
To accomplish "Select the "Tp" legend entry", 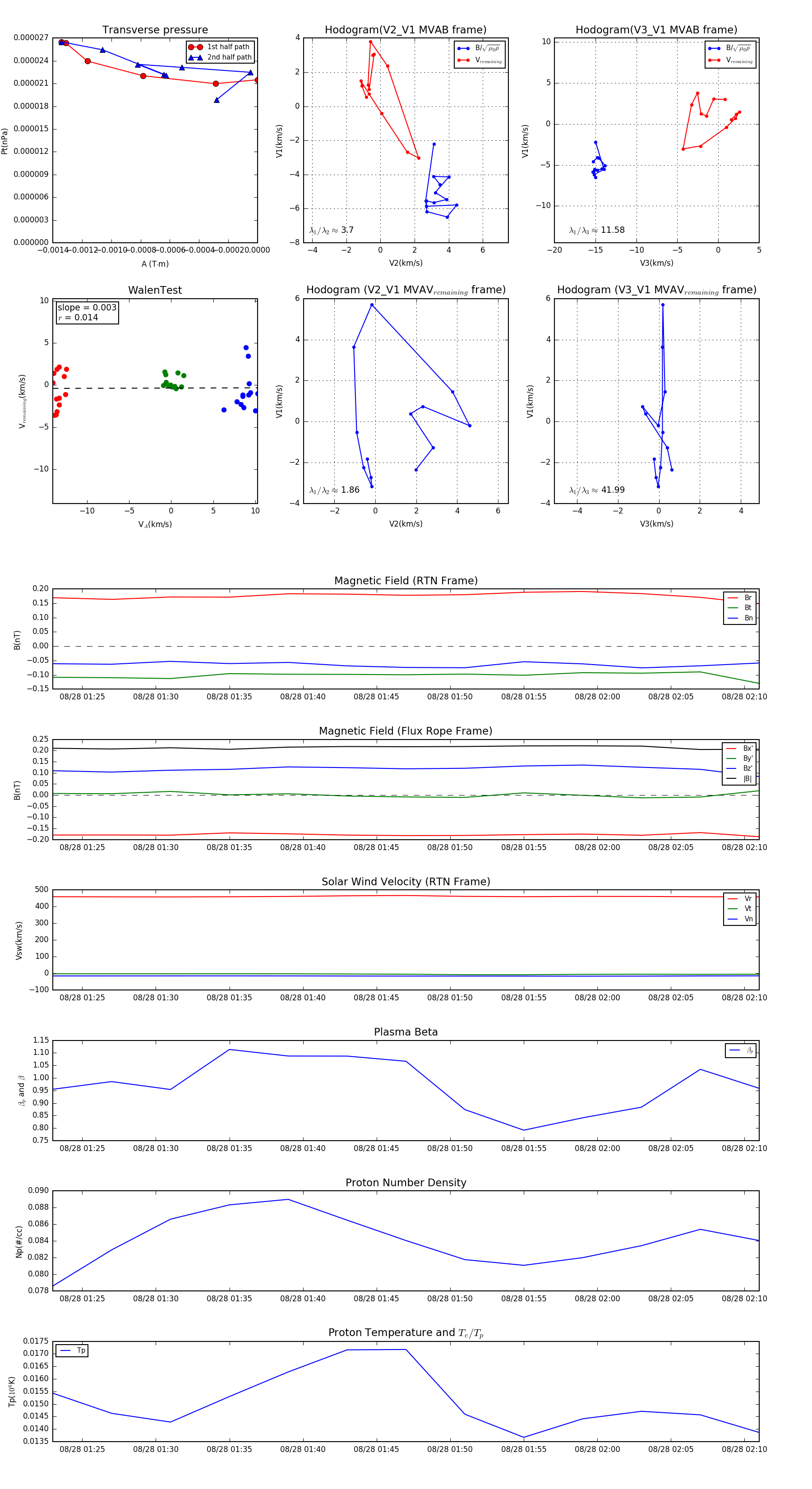I will [x=72, y=1350].
